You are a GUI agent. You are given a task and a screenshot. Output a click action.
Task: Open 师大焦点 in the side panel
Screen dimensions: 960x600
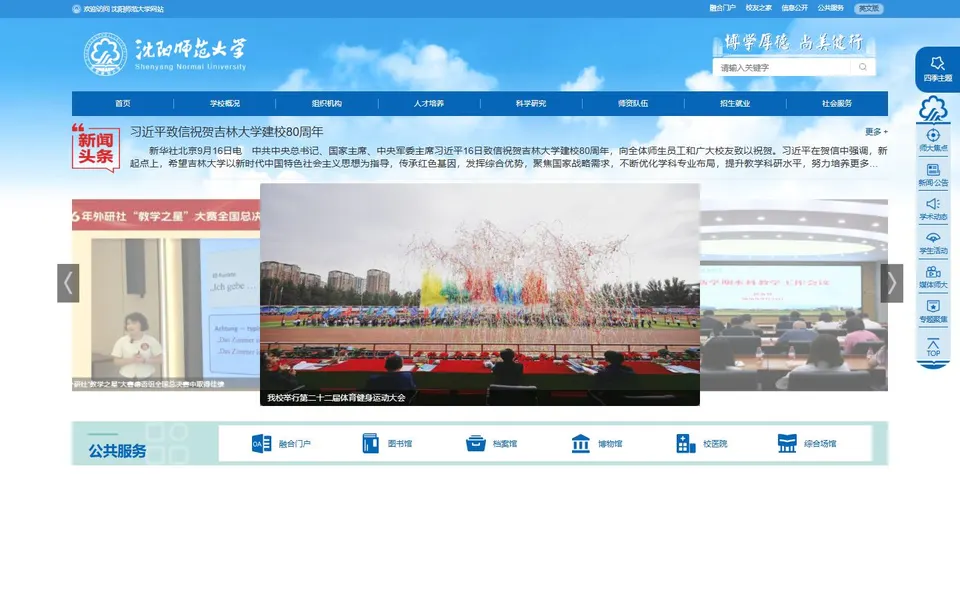point(933,140)
